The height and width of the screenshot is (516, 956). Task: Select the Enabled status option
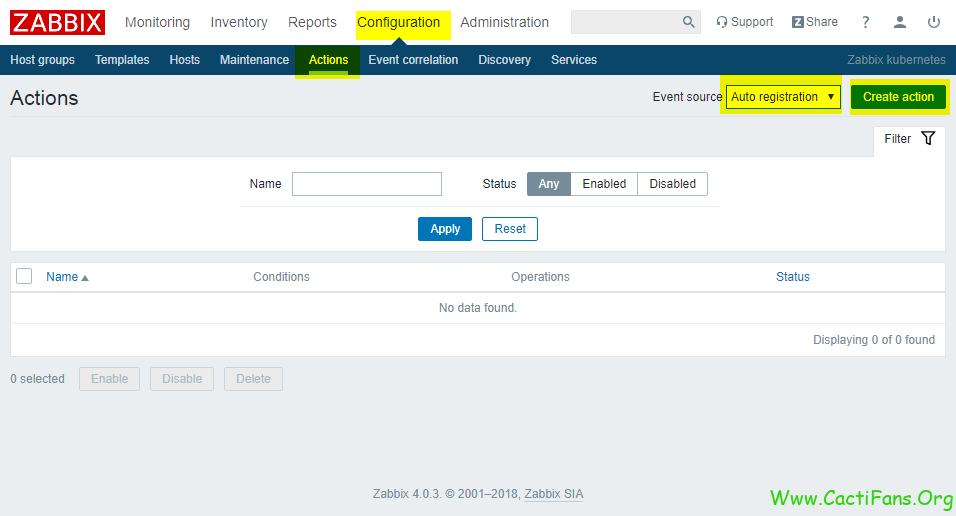tap(604, 184)
